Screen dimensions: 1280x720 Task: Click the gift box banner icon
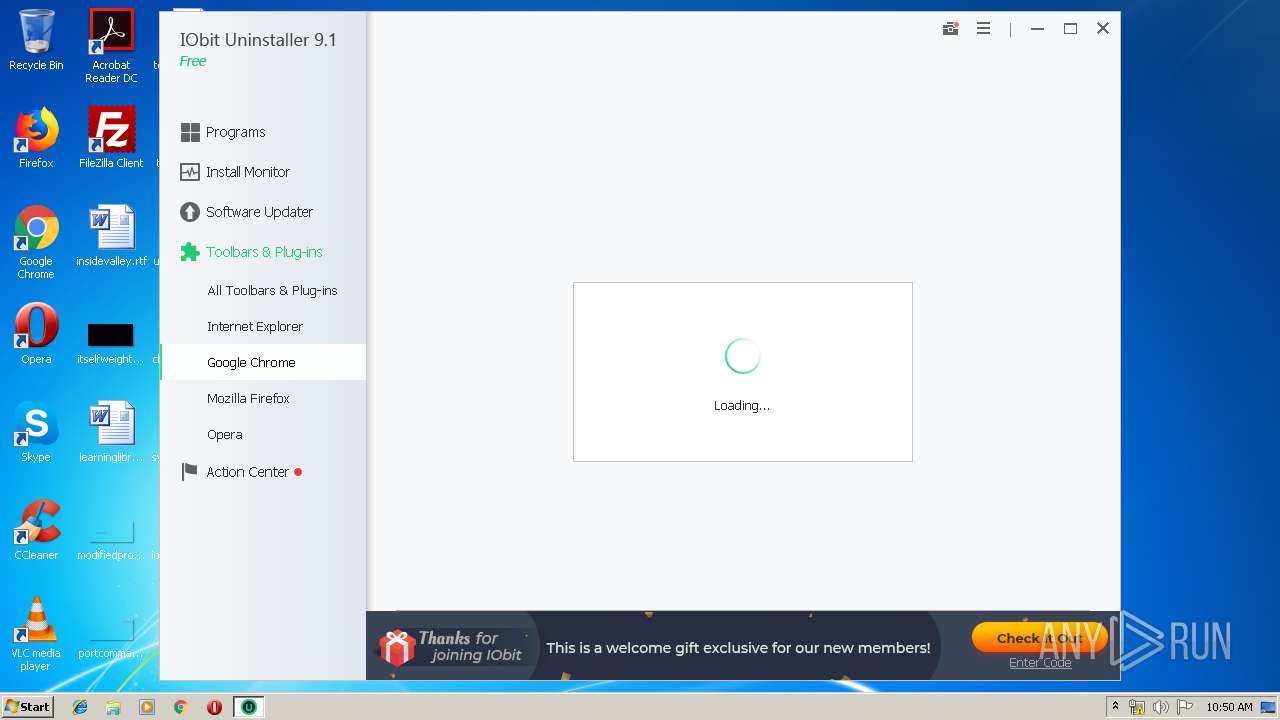click(x=397, y=647)
